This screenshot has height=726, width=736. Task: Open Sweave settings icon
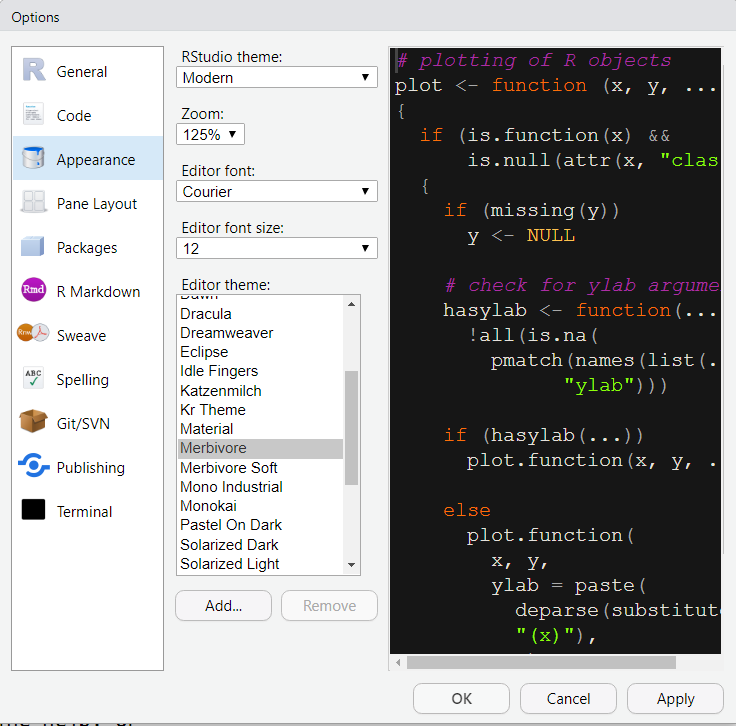click(34, 335)
